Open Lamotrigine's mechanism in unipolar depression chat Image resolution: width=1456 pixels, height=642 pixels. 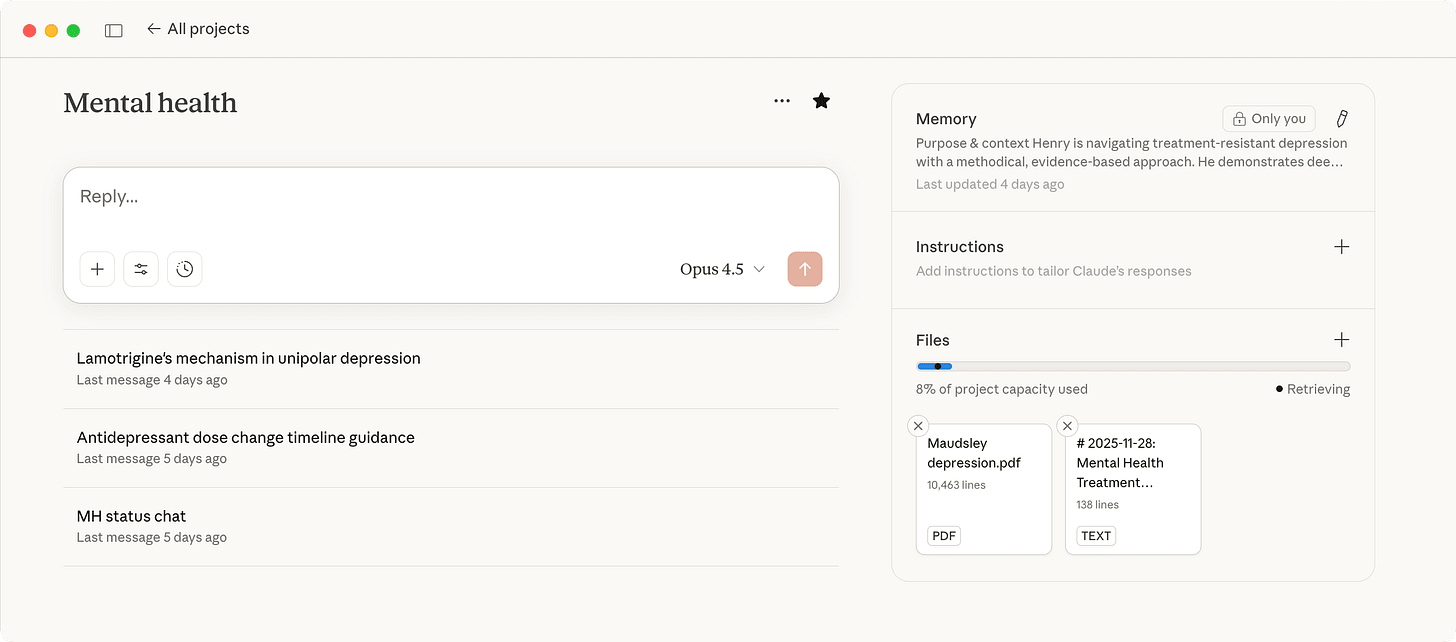pos(249,358)
